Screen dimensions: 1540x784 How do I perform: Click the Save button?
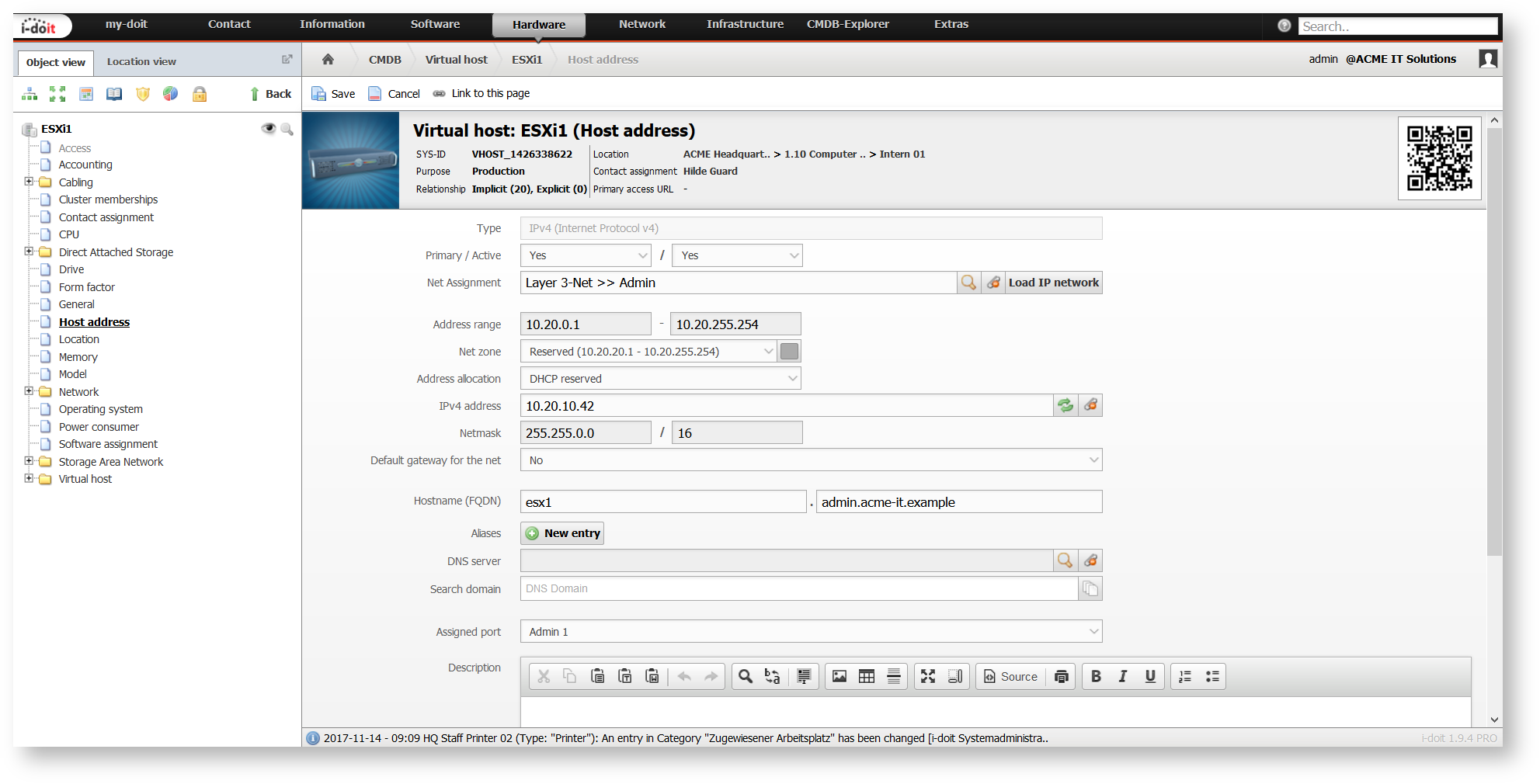333,94
